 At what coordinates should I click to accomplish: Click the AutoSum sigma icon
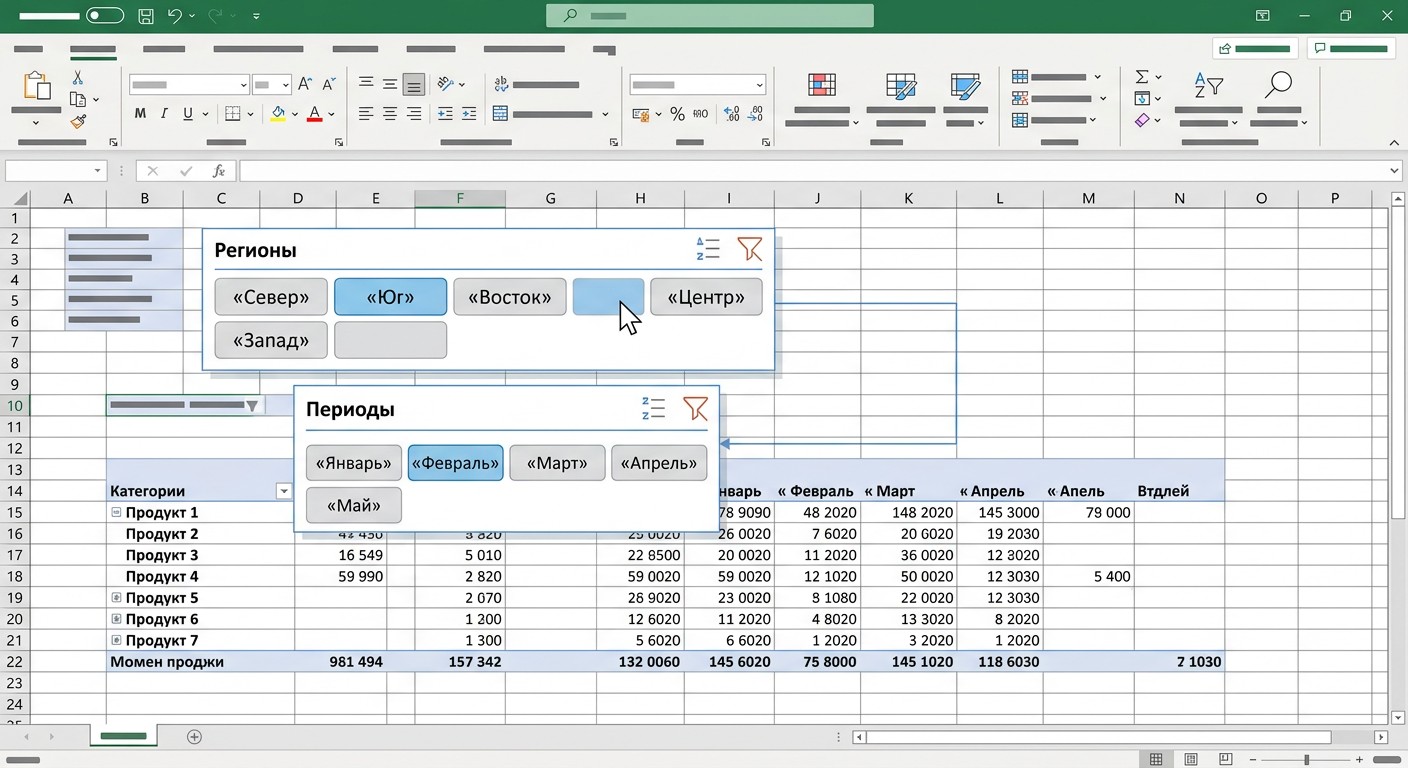(1142, 77)
